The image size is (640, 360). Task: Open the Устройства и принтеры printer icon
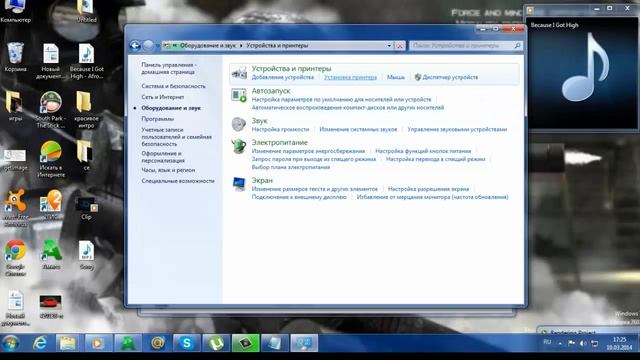pos(239,73)
